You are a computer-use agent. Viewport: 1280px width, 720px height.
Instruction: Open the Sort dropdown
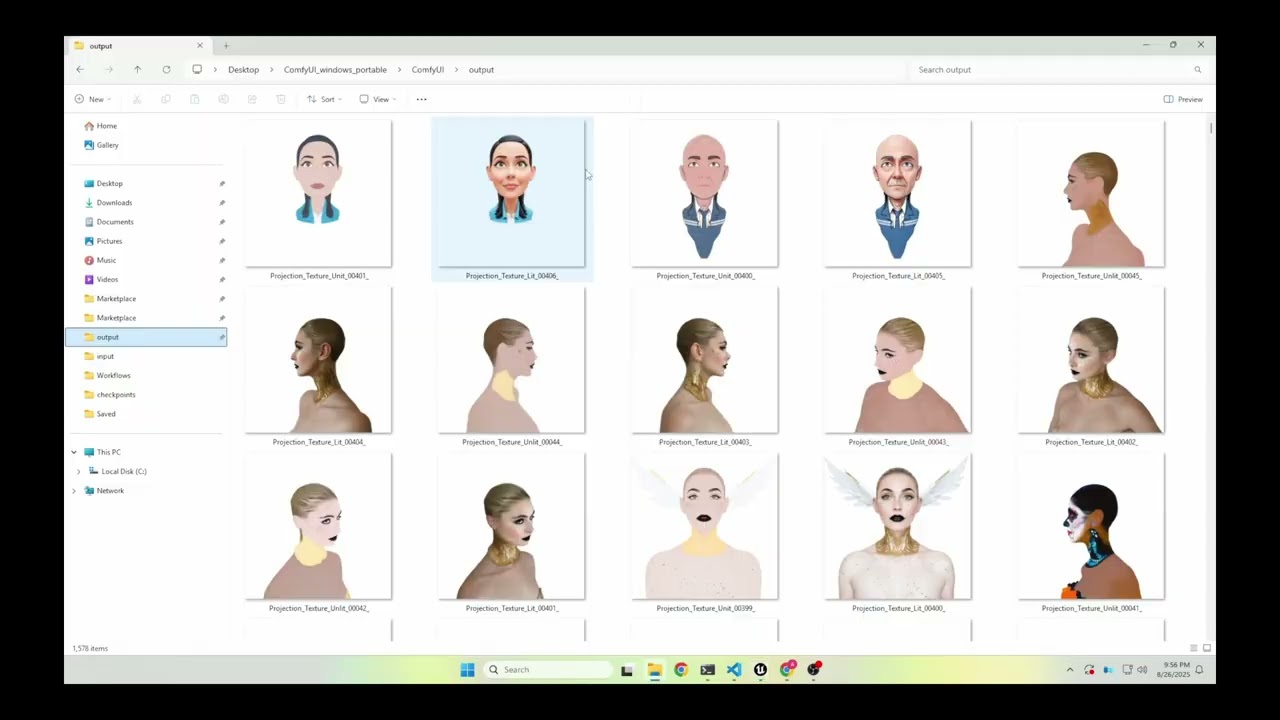[x=324, y=99]
